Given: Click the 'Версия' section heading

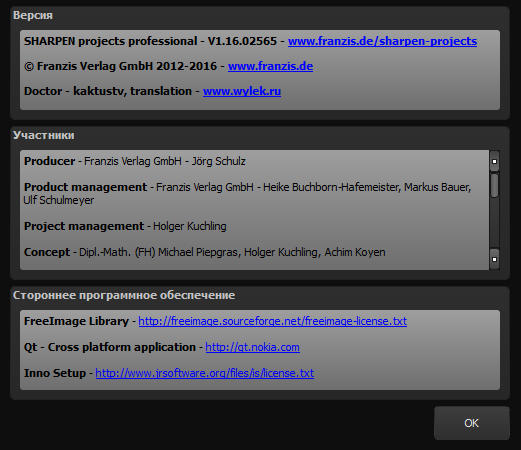Looking at the screenshot, I should click(33, 15).
